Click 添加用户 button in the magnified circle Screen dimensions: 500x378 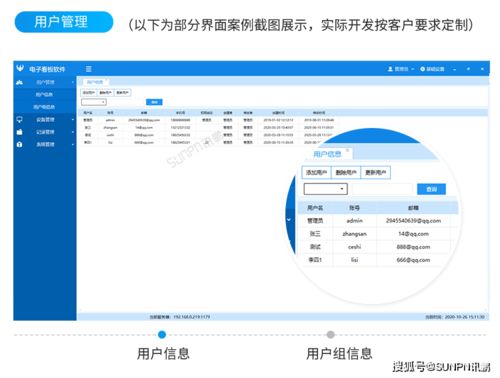tap(316, 172)
